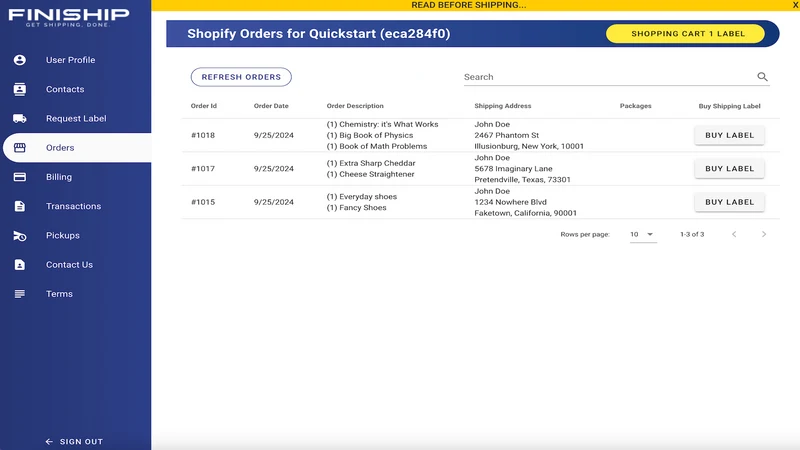The height and width of the screenshot is (450, 800).
Task: Click order id #1017
Action: click(203, 168)
